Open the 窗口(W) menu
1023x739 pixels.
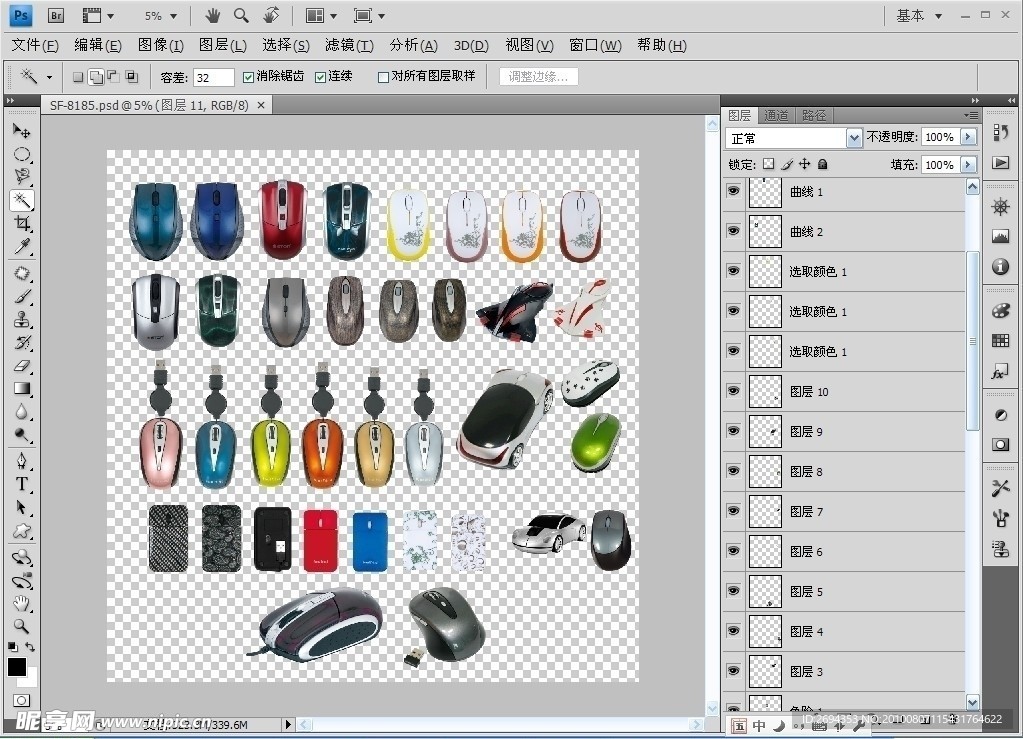(x=595, y=45)
